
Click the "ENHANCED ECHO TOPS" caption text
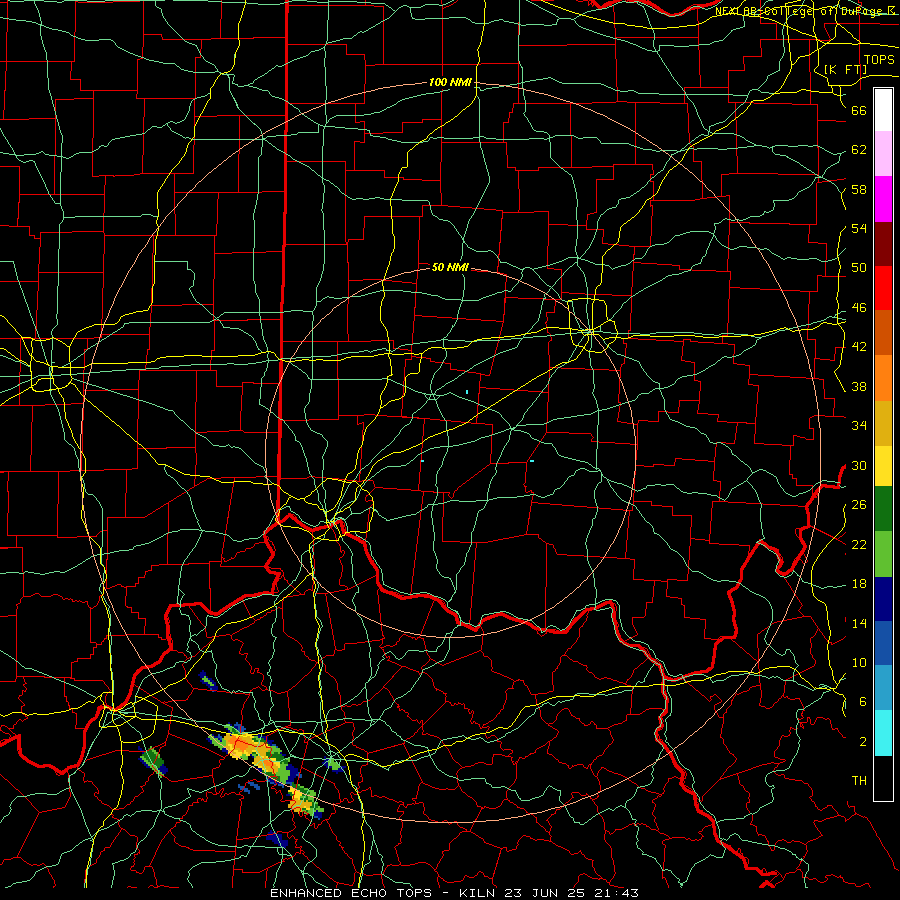[351, 893]
